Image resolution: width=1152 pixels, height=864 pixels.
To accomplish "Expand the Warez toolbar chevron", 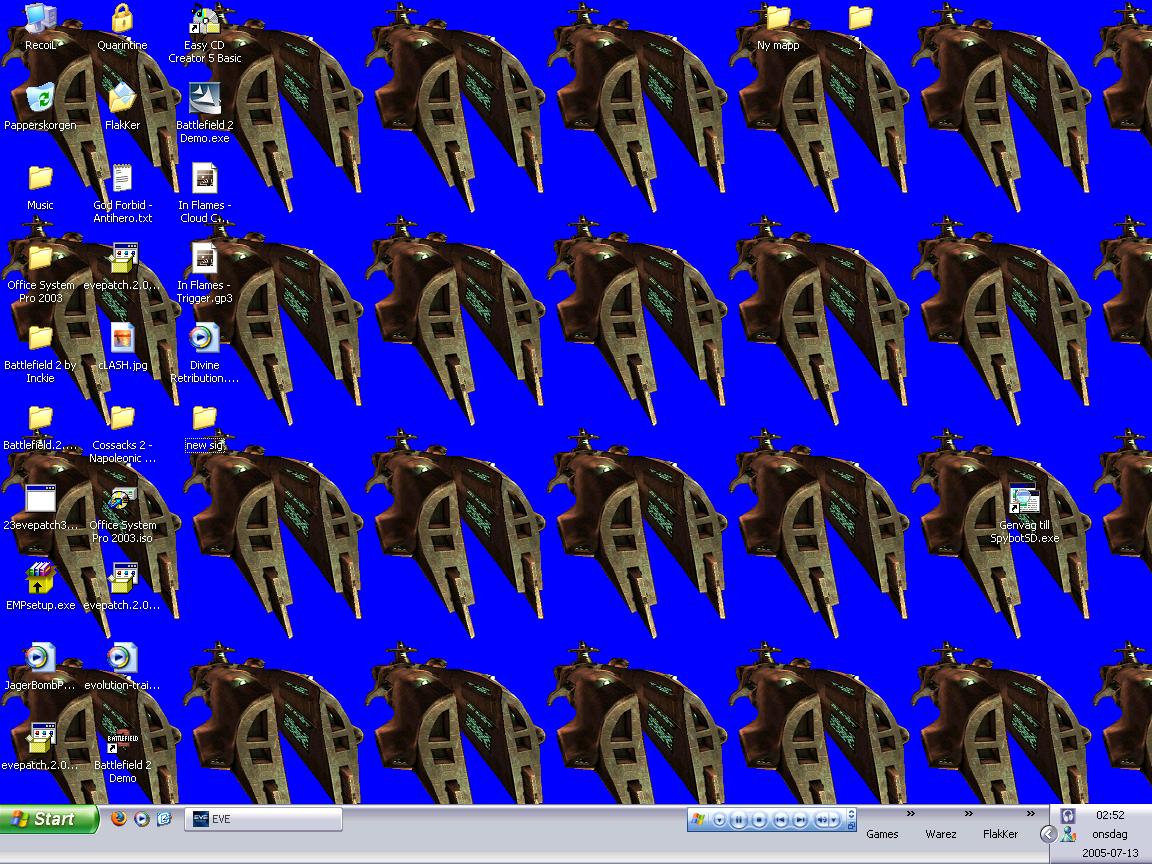I will click(x=968, y=813).
